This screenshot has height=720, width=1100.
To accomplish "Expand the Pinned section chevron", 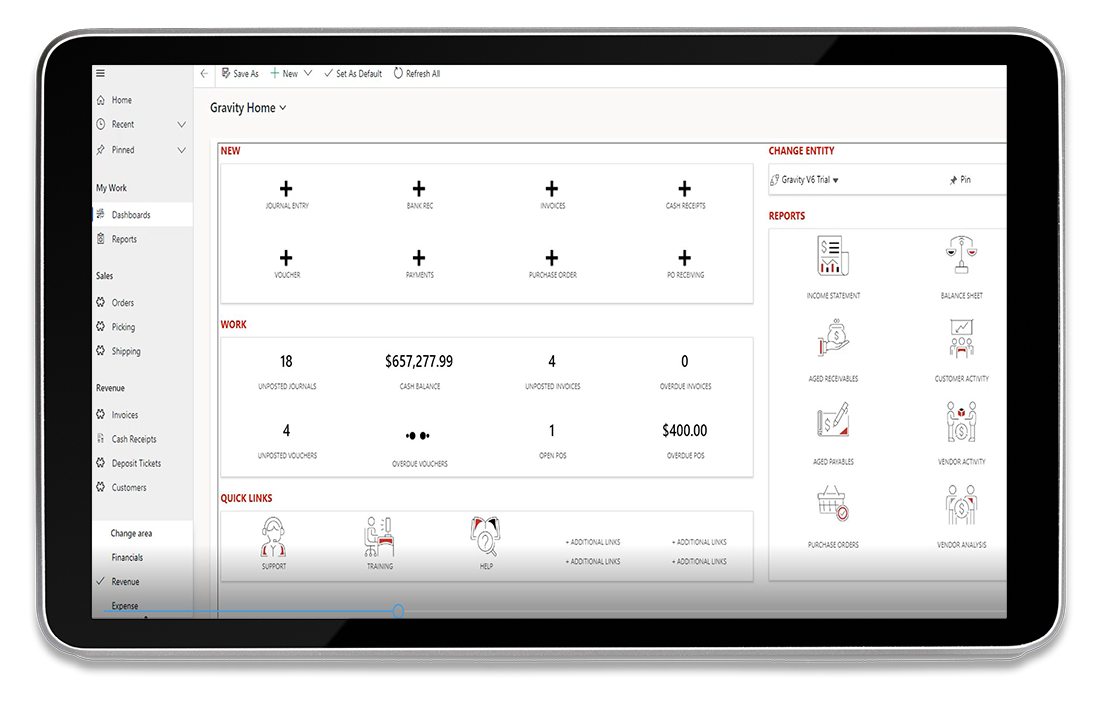I will click(182, 150).
